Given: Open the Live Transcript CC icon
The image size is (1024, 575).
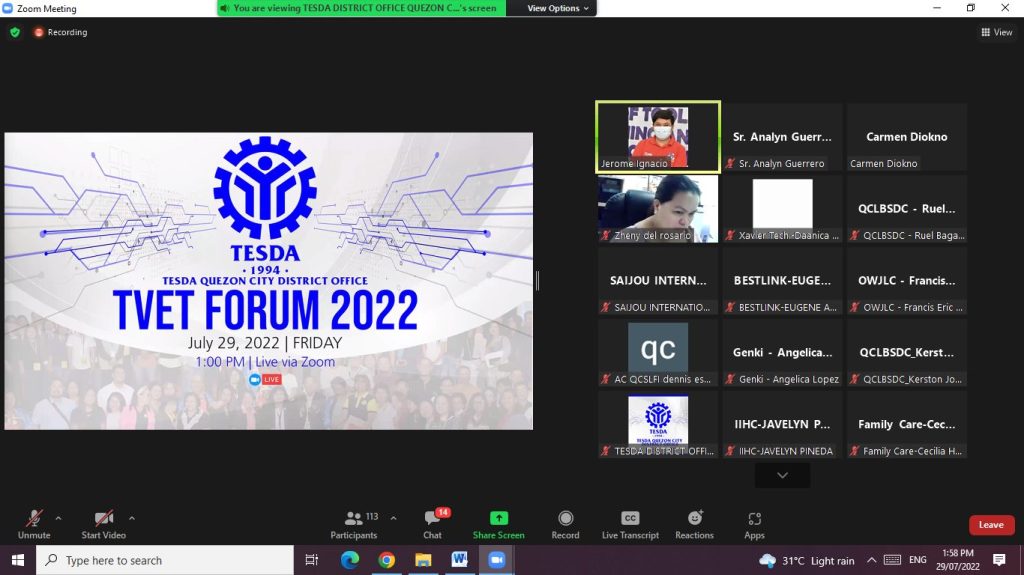Looking at the screenshot, I should [x=630, y=518].
